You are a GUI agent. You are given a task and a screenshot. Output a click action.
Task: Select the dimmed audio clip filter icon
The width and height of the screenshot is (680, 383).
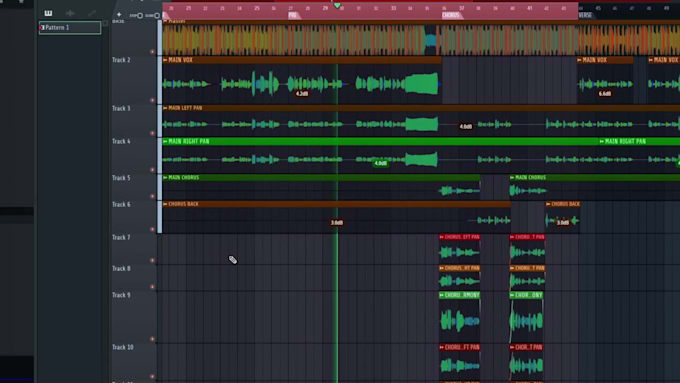70,13
